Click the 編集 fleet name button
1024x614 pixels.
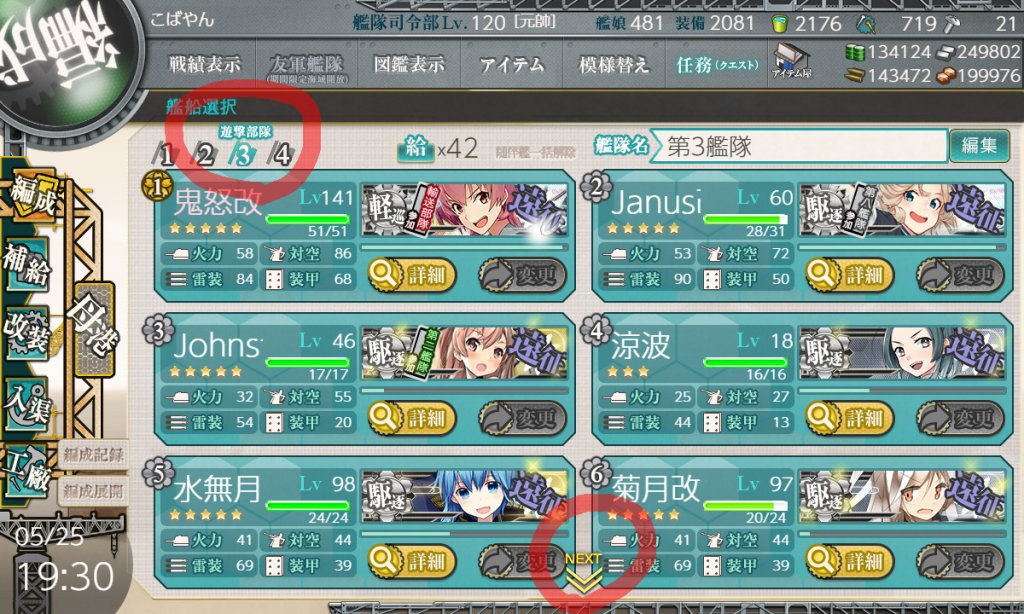(x=979, y=145)
